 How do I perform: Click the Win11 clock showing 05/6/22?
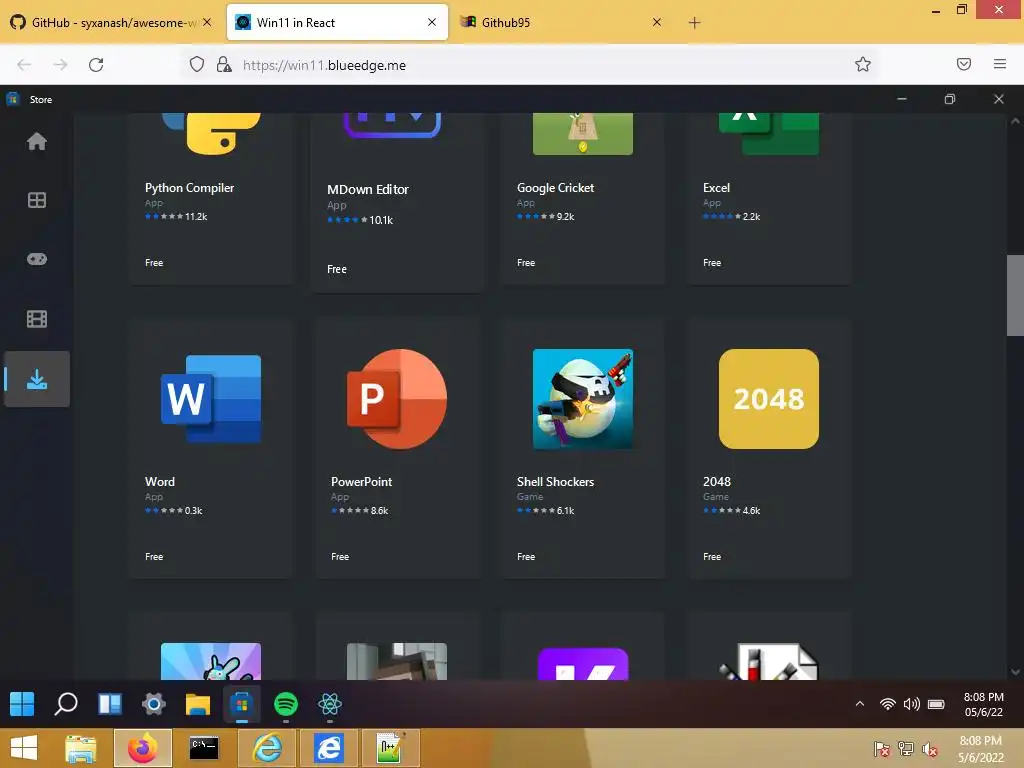pos(984,705)
